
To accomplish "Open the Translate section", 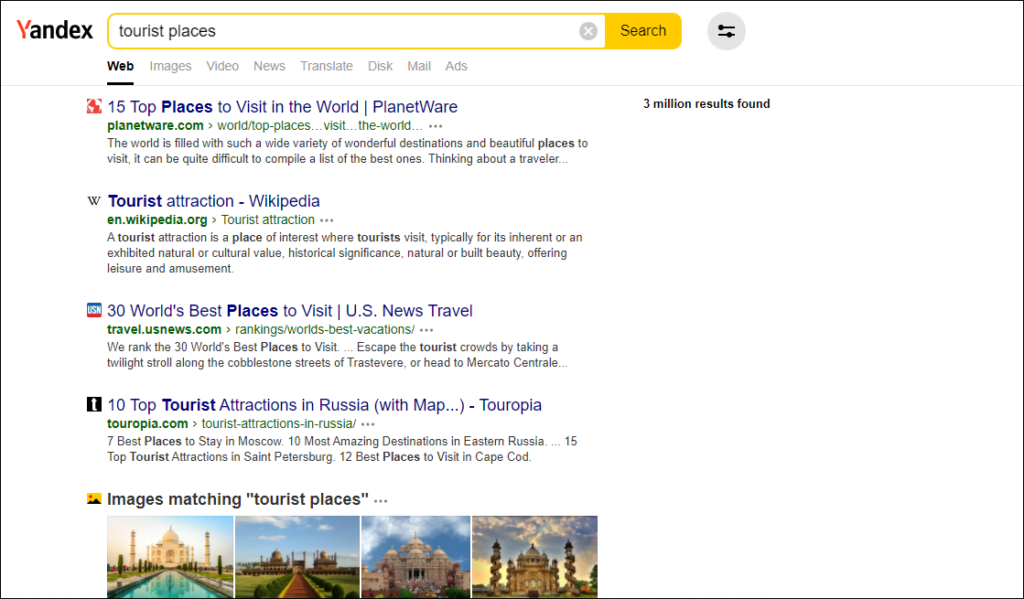I will point(326,66).
